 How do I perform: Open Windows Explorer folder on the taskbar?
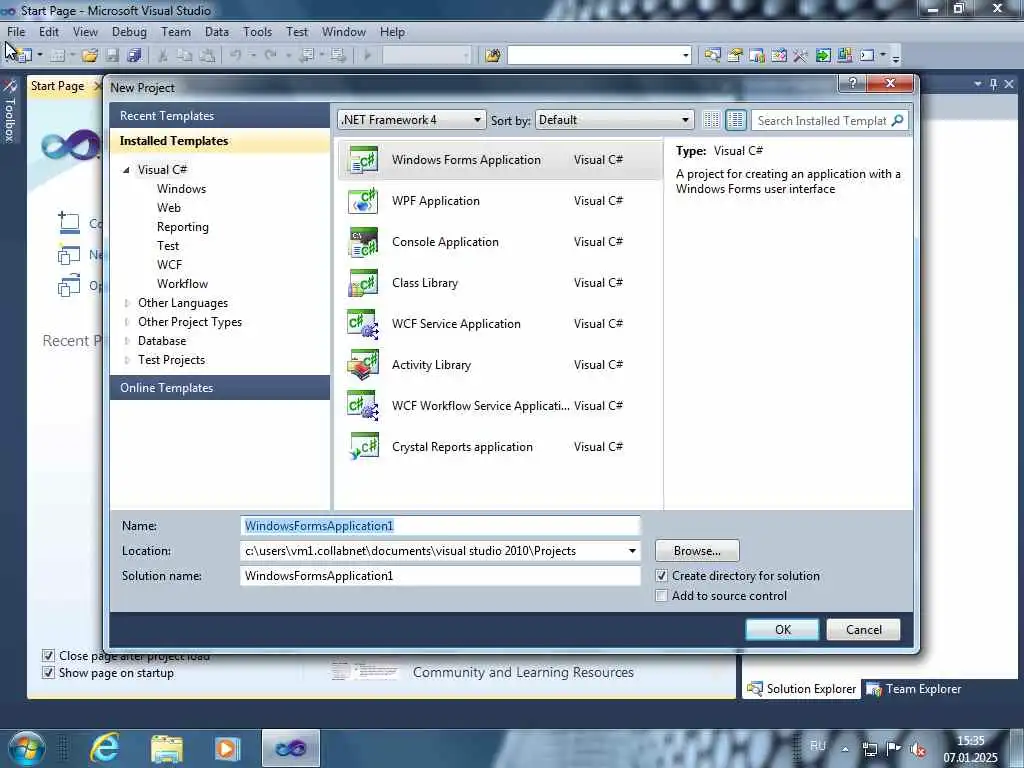tap(167, 748)
